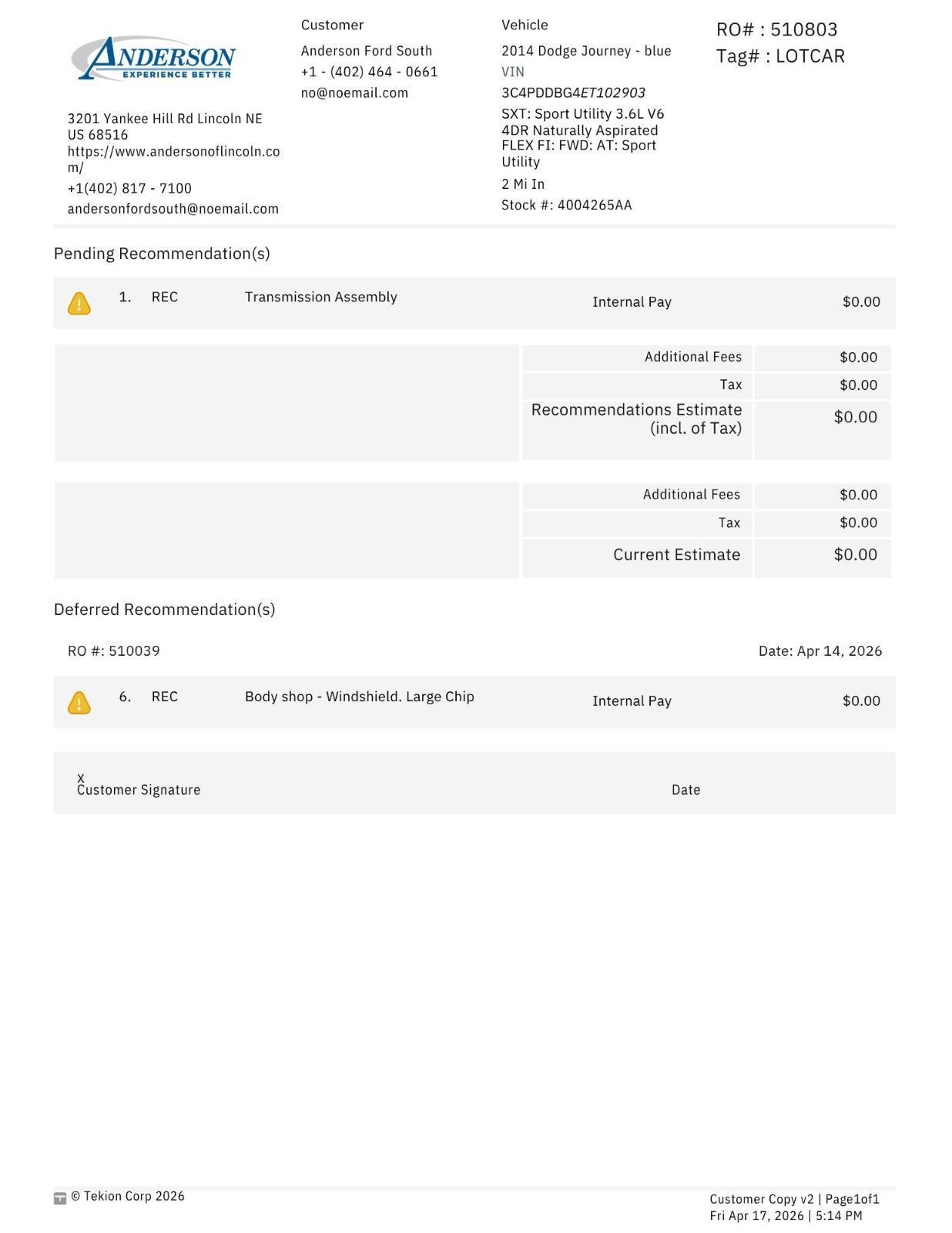Click the RO# 510803 heading
Viewport: 952px width, 1233px height.
[x=776, y=29]
